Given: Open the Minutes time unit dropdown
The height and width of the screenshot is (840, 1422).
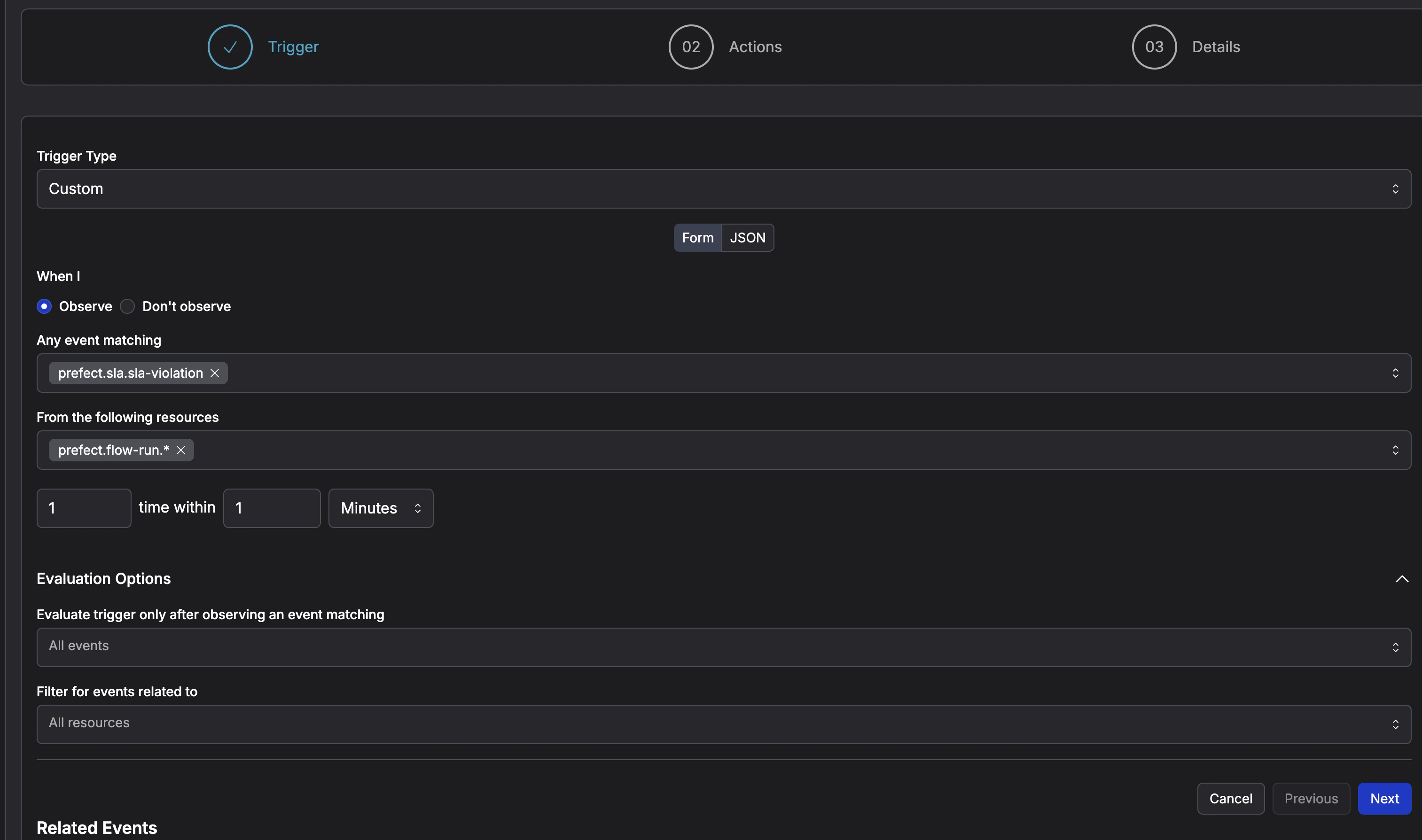Looking at the screenshot, I should click(381, 508).
